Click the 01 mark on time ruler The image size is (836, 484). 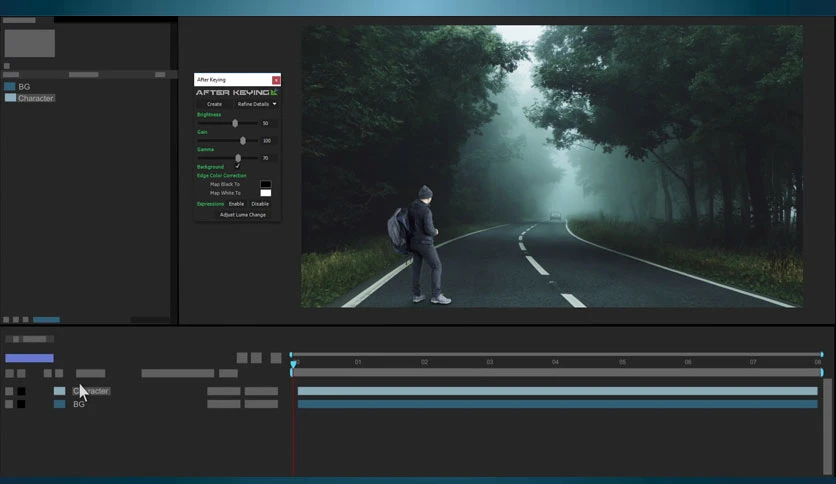(x=358, y=362)
